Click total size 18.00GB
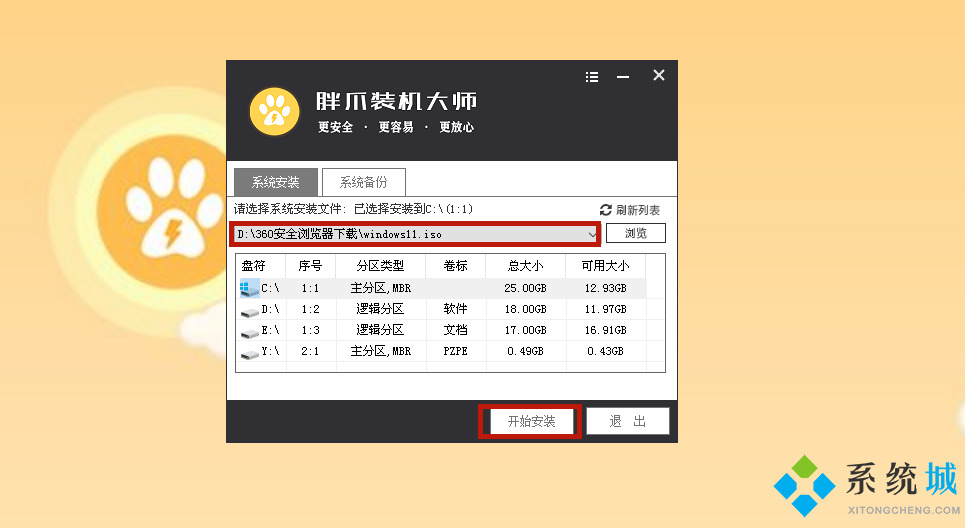965x528 pixels. point(526,309)
